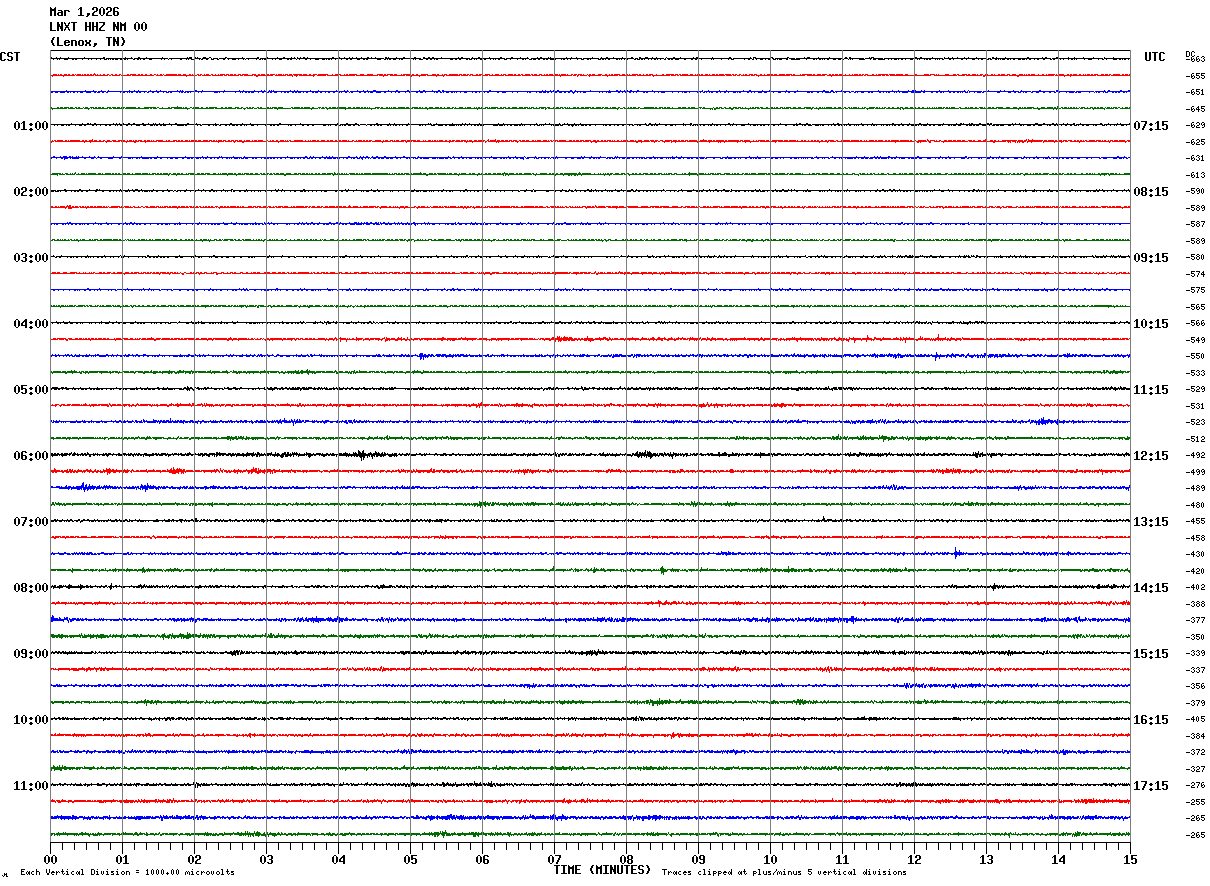Click the 01:00 CST time label
Viewport: 1210px width, 886px height.
point(30,126)
